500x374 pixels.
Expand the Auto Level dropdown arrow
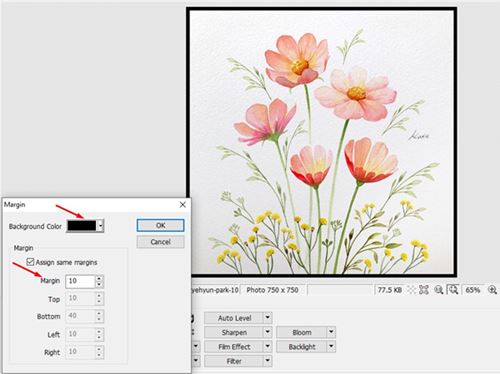click(x=267, y=318)
